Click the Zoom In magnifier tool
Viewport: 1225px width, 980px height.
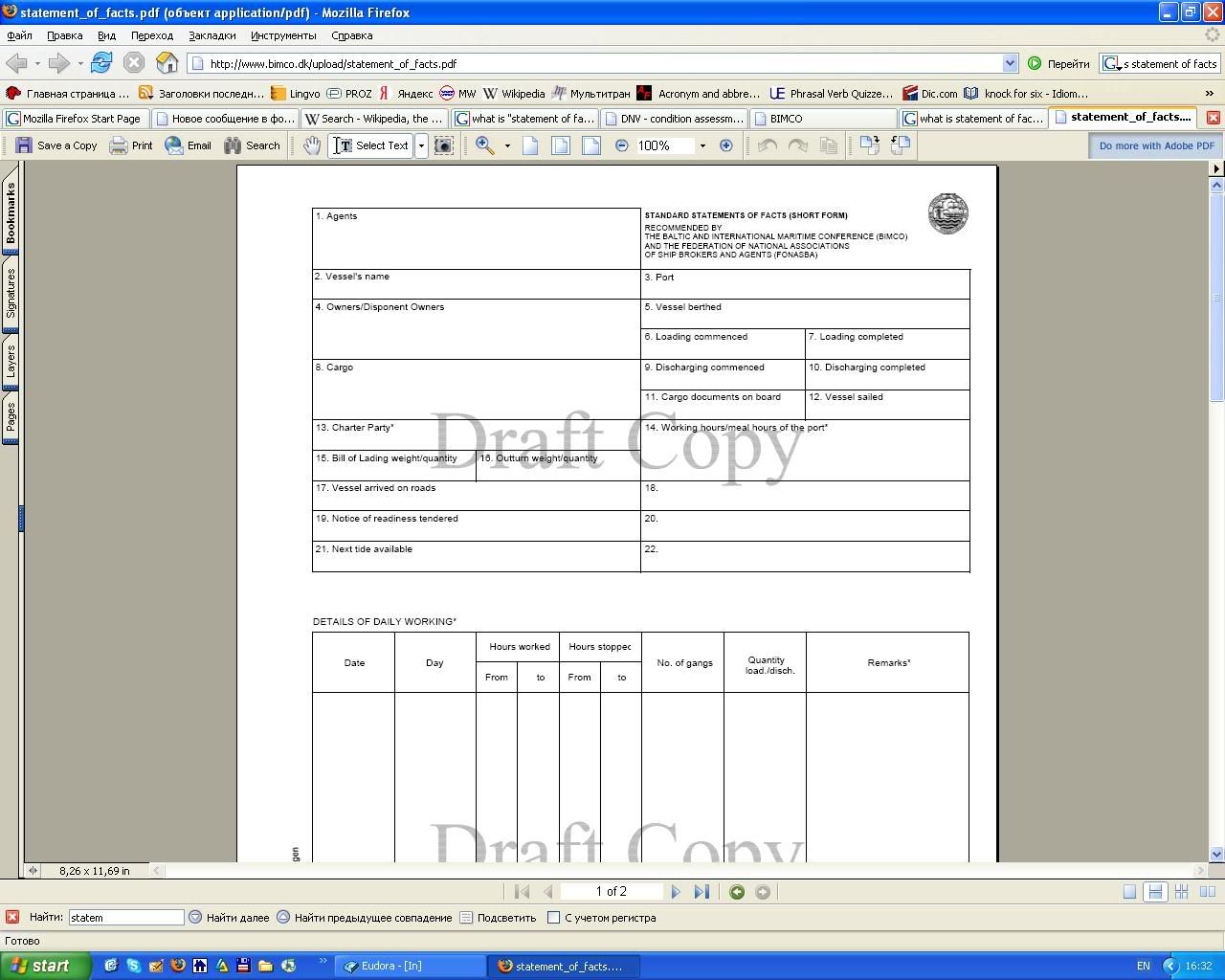(485, 145)
